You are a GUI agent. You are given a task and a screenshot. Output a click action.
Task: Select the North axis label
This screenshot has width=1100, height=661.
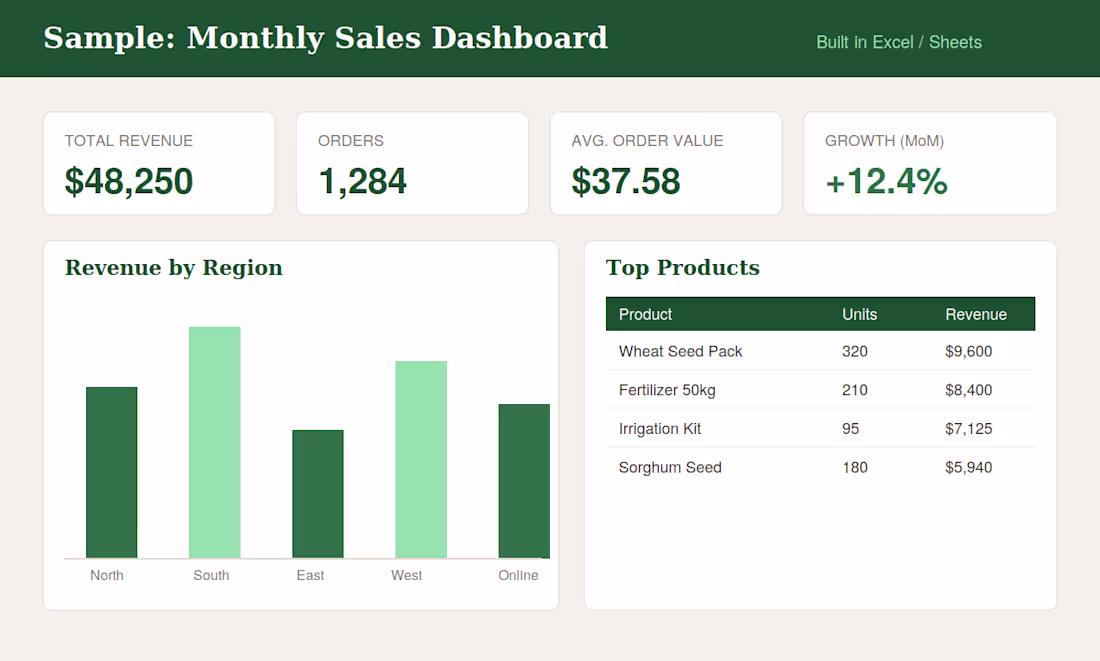point(107,575)
